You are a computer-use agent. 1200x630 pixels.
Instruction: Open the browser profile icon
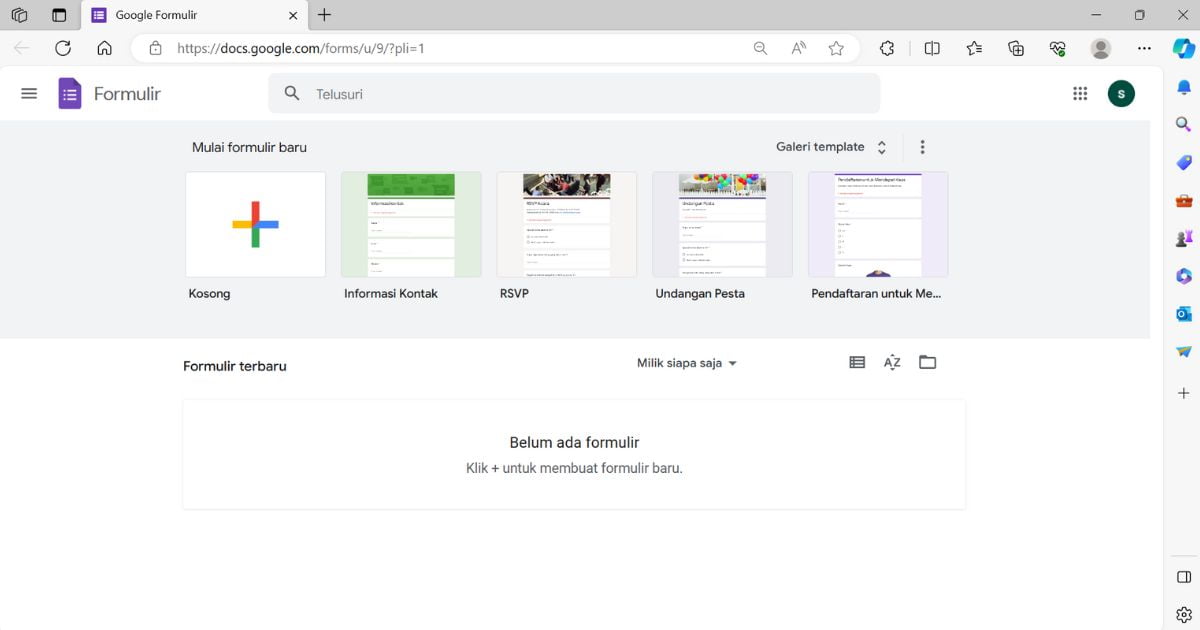1101,48
